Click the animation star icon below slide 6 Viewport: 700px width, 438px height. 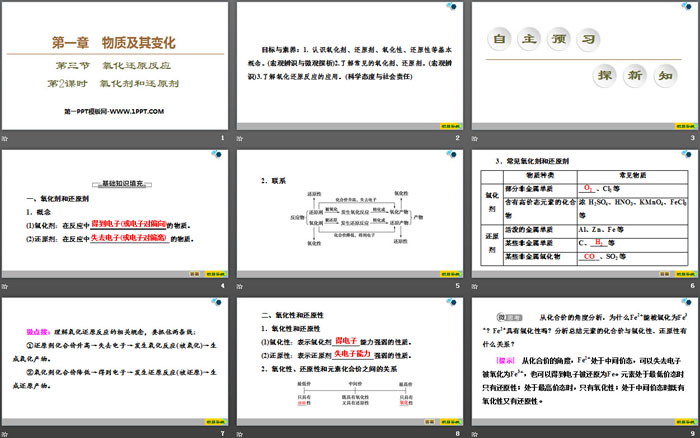pyautogui.click(x=475, y=286)
